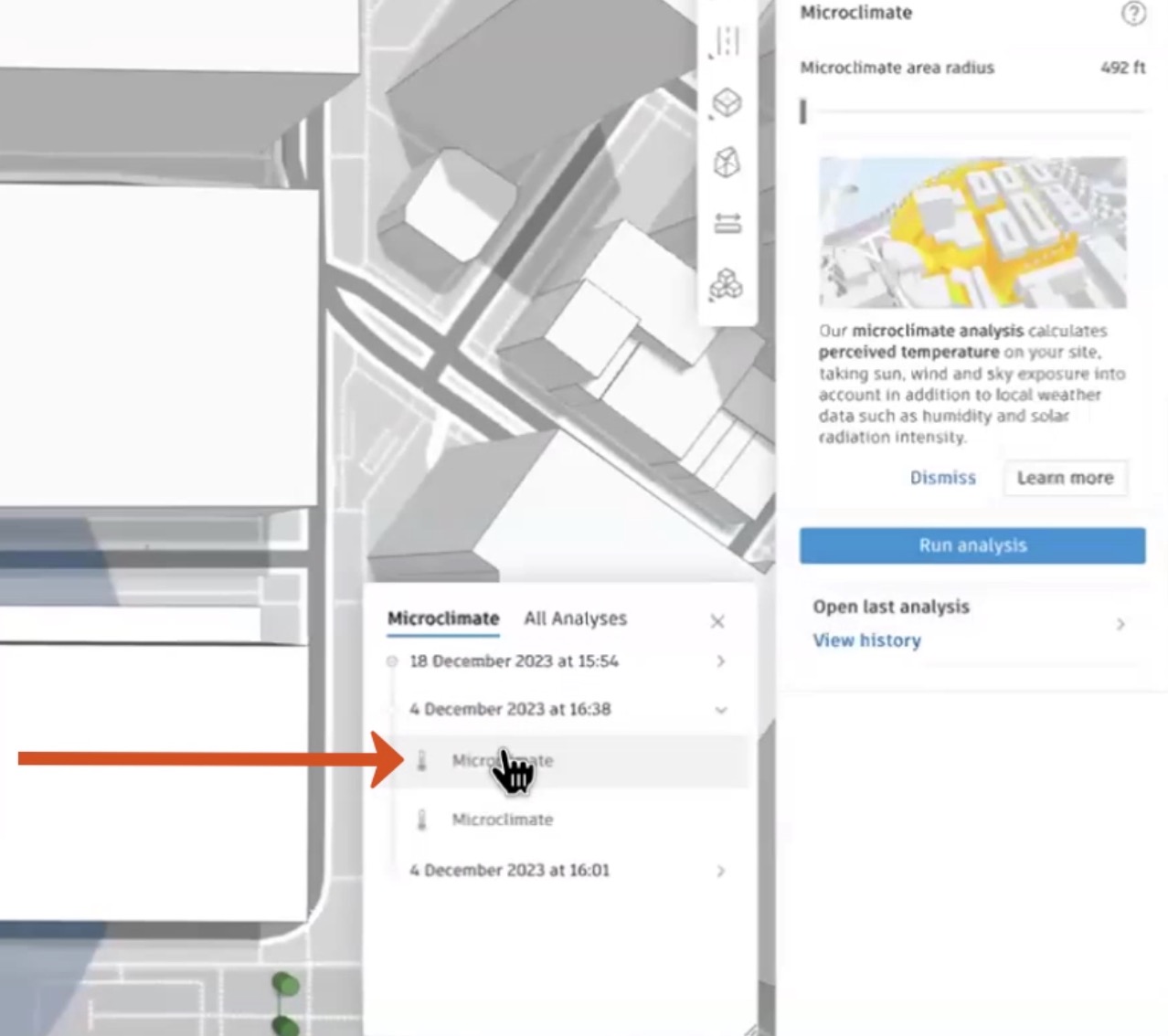Open last analysis via its chevron arrow
This screenshot has width=1168, height=1036.
1120,624
